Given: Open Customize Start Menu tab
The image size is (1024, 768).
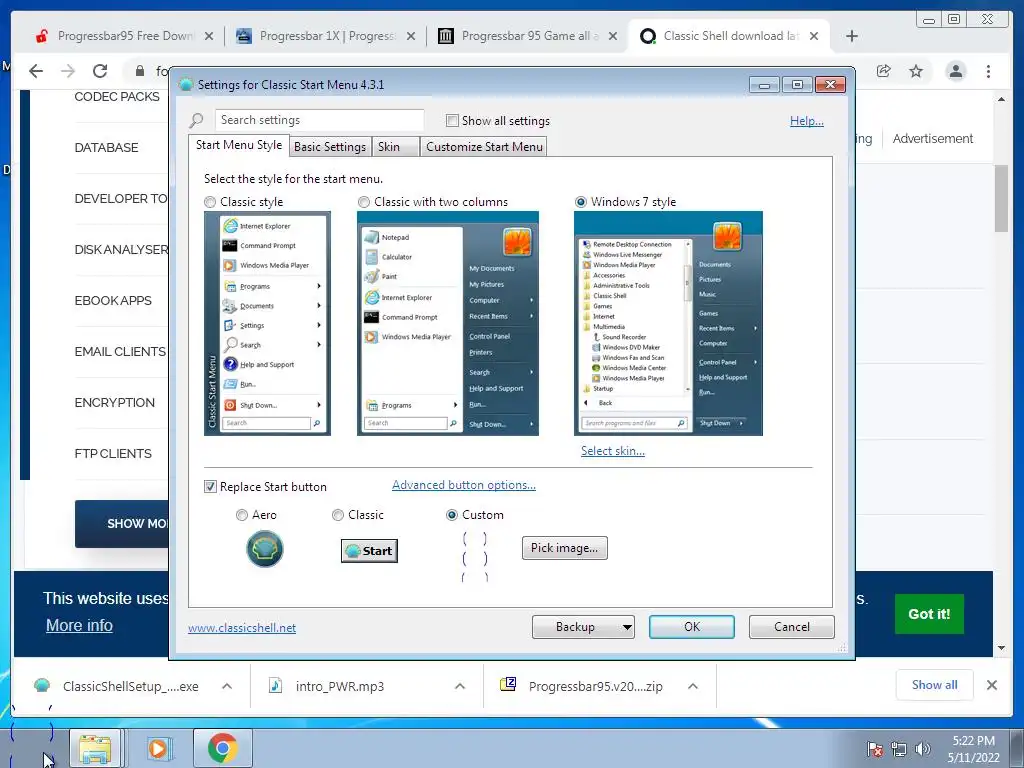Looking at the screenshot, I should pyautogui.click(x=484, y=147).
